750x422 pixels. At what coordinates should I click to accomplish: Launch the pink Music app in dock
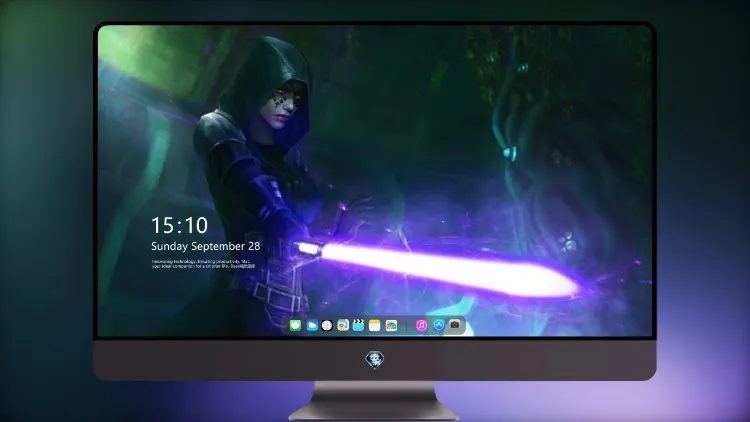(421, 326)
